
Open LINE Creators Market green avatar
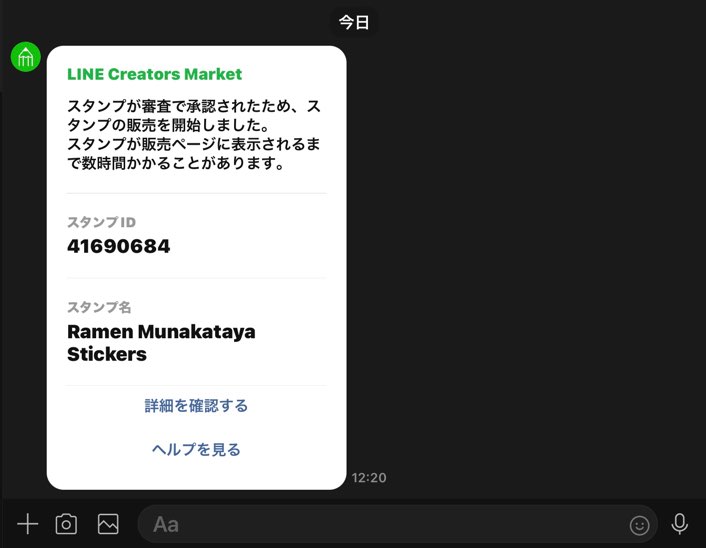click(x=26, y=57)
